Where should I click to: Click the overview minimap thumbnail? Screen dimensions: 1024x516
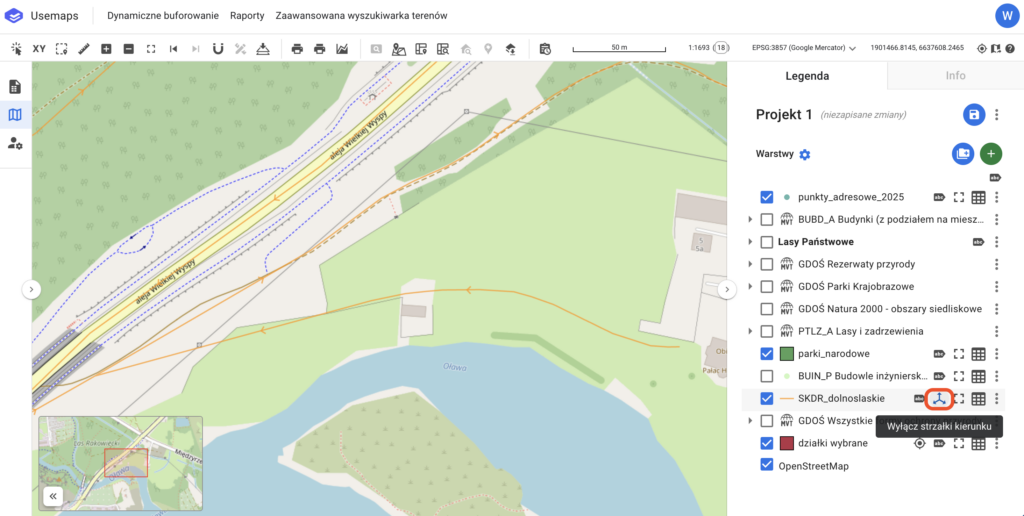pyautogui.click(x=120, y=461)
